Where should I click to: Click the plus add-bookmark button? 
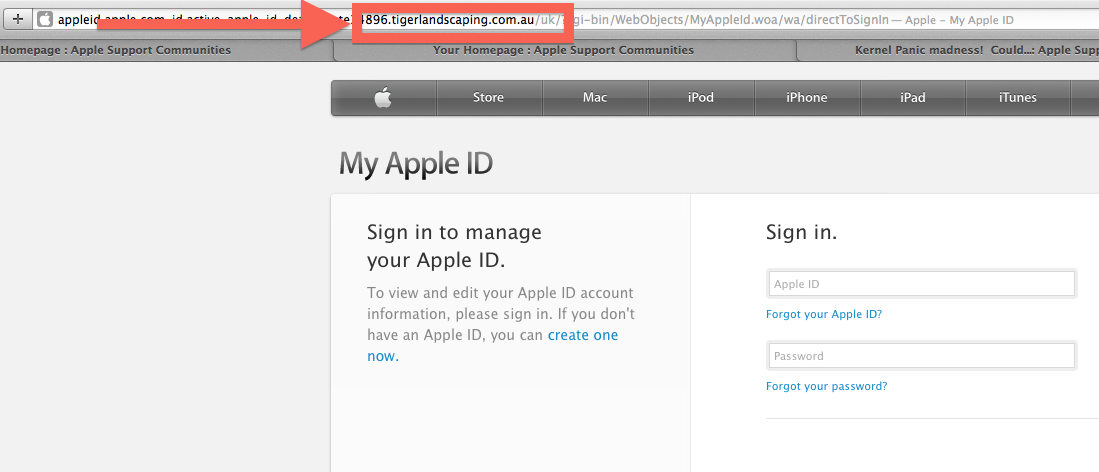[x=18, y=20]
